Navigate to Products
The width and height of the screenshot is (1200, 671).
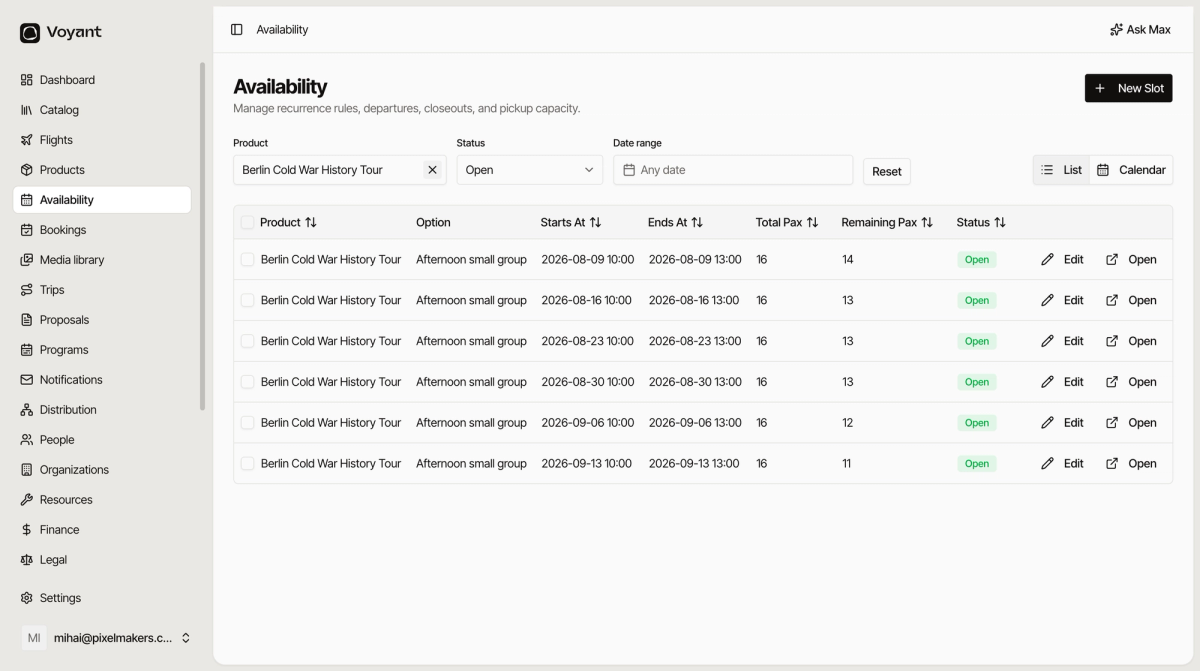(102, 170)
